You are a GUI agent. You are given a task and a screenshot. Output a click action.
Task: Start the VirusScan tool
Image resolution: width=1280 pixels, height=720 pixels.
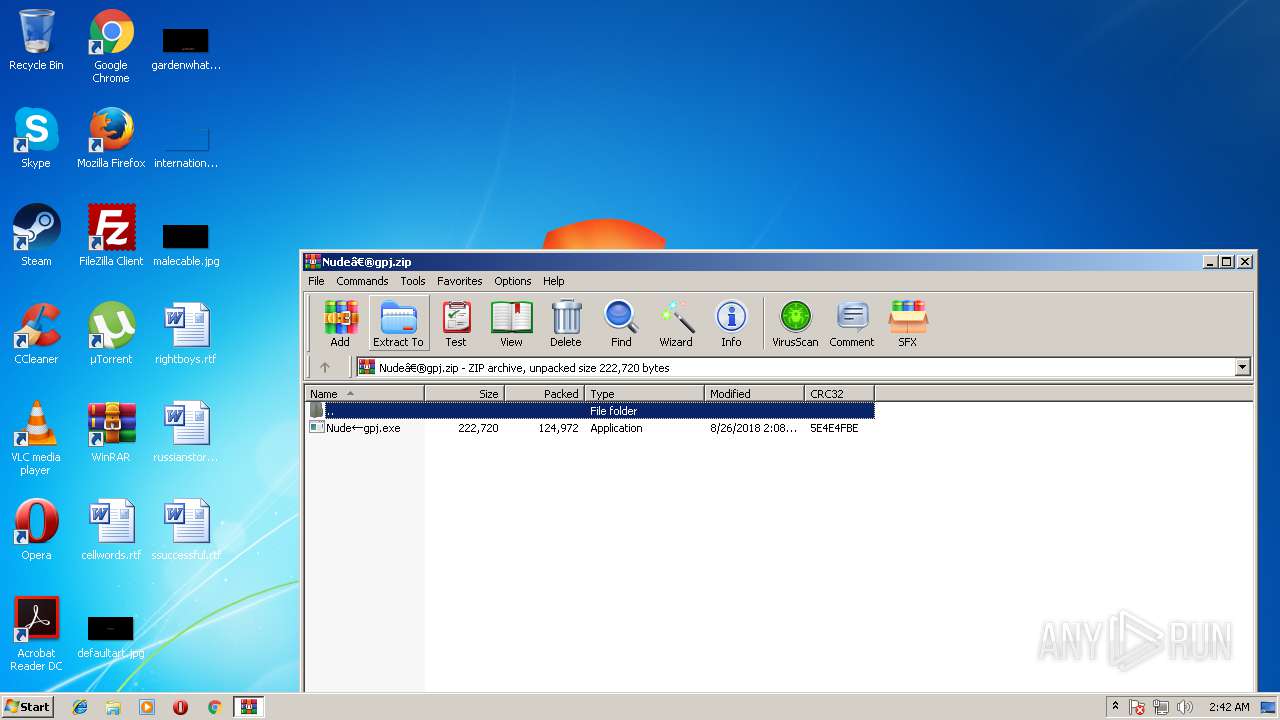[795, 323]
